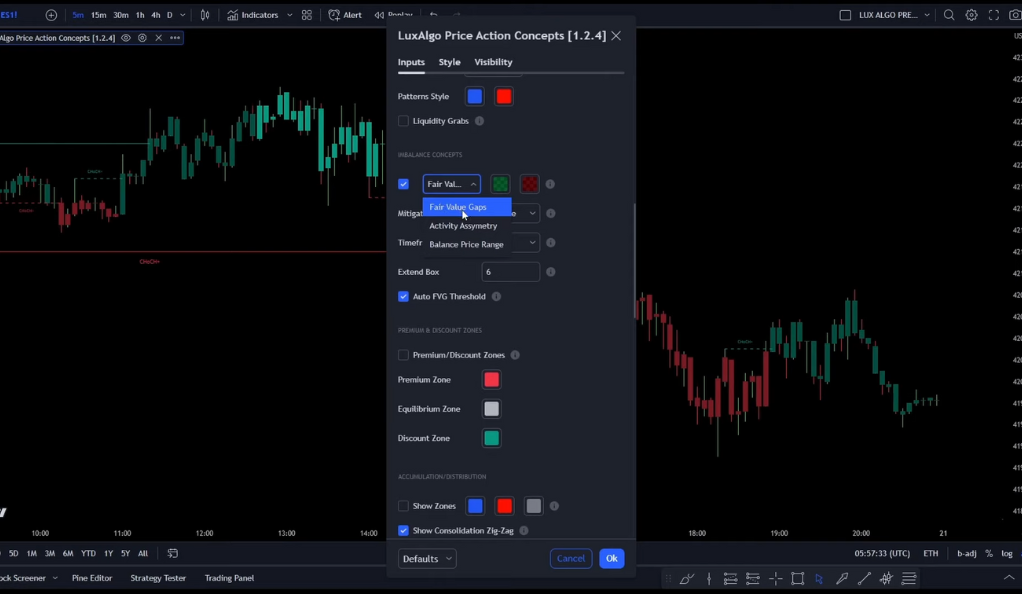Open the Premium Zone red color swatch
The height and width of the screenshot is (594, 1022).
491,380
